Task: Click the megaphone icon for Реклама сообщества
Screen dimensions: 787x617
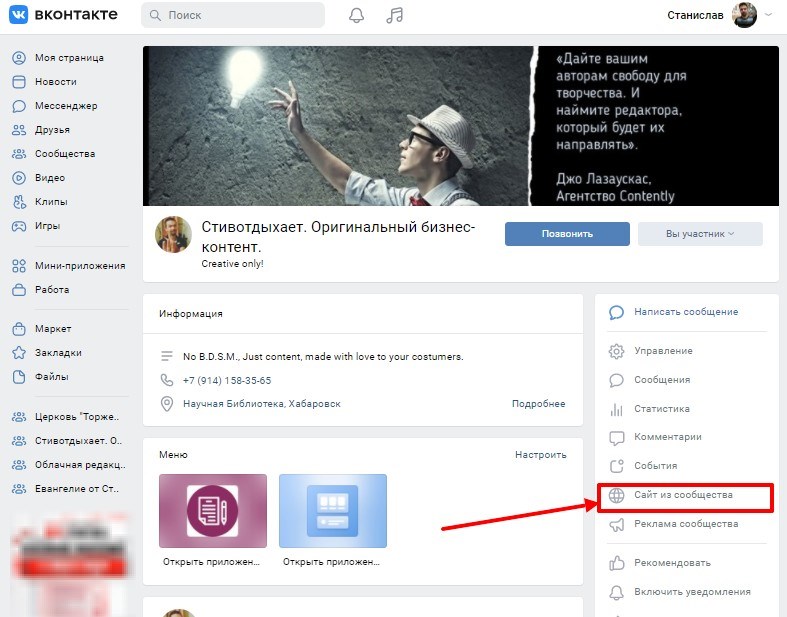Action: pyautogui.click(x=616, y=525)
